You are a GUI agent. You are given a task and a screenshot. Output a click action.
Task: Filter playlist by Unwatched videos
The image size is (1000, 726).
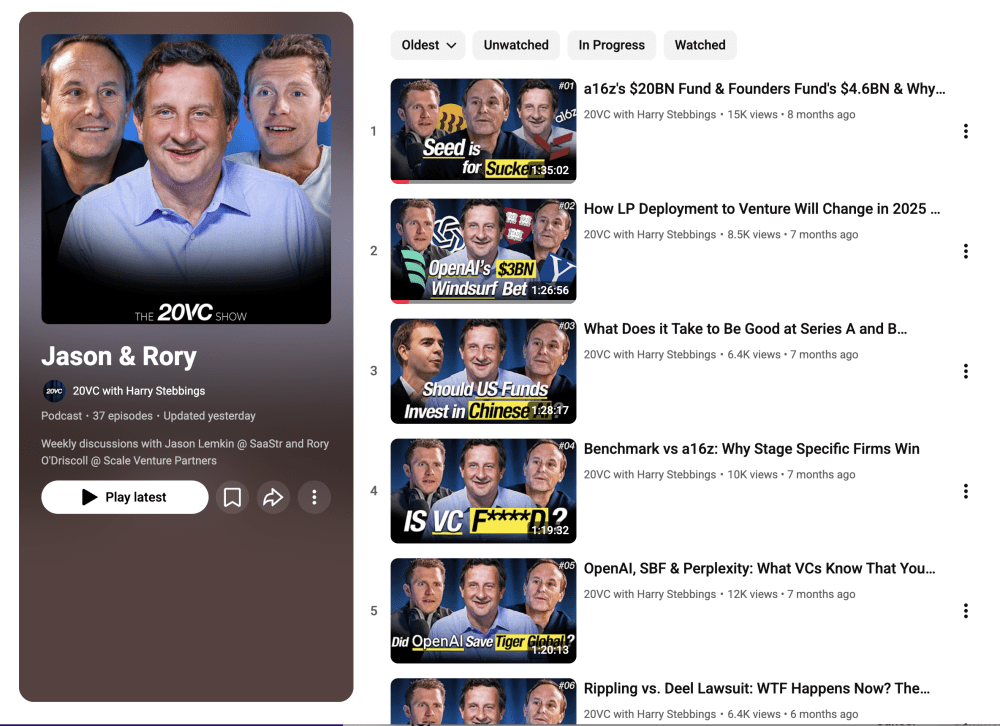pos(516,45)
